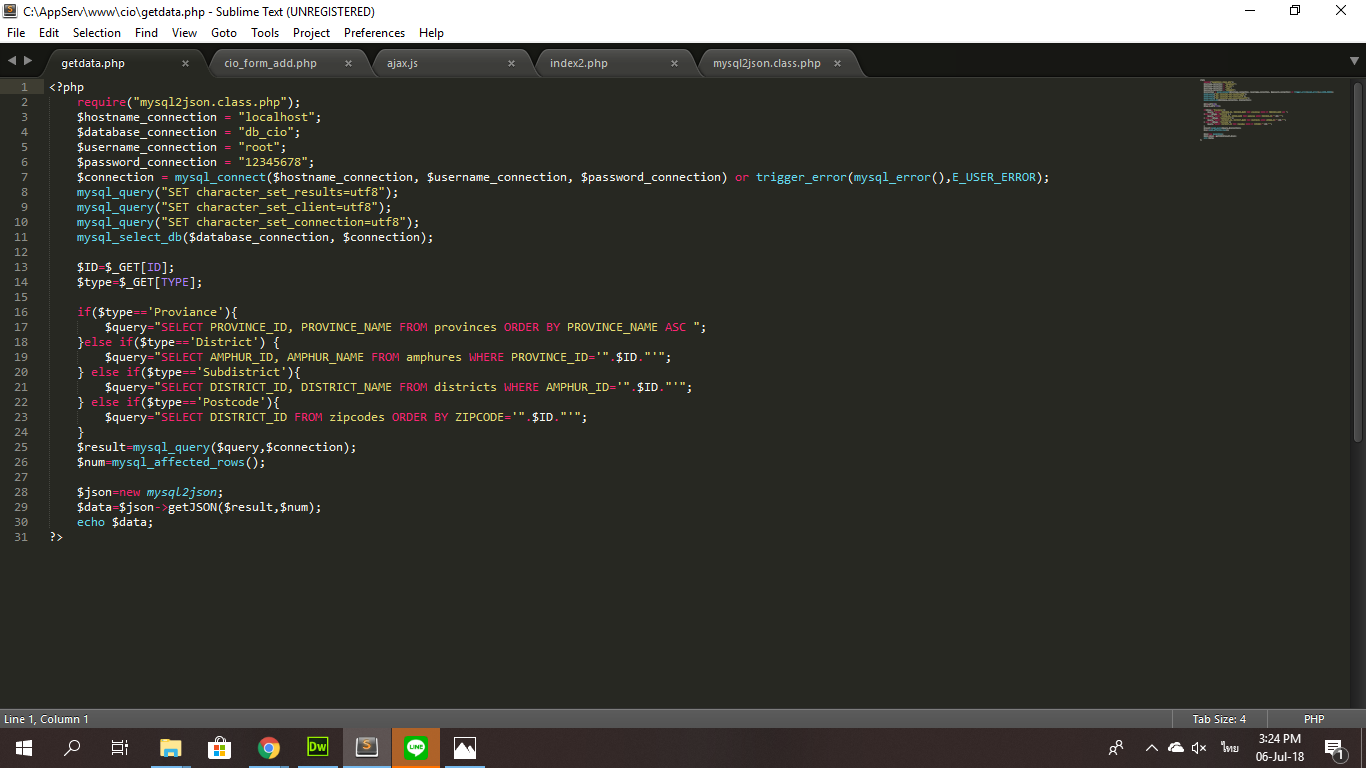Image resolution: width=1366 pixels, height=768 pixels.
Task: Open Windows search icon
Action: pos(72,748)
